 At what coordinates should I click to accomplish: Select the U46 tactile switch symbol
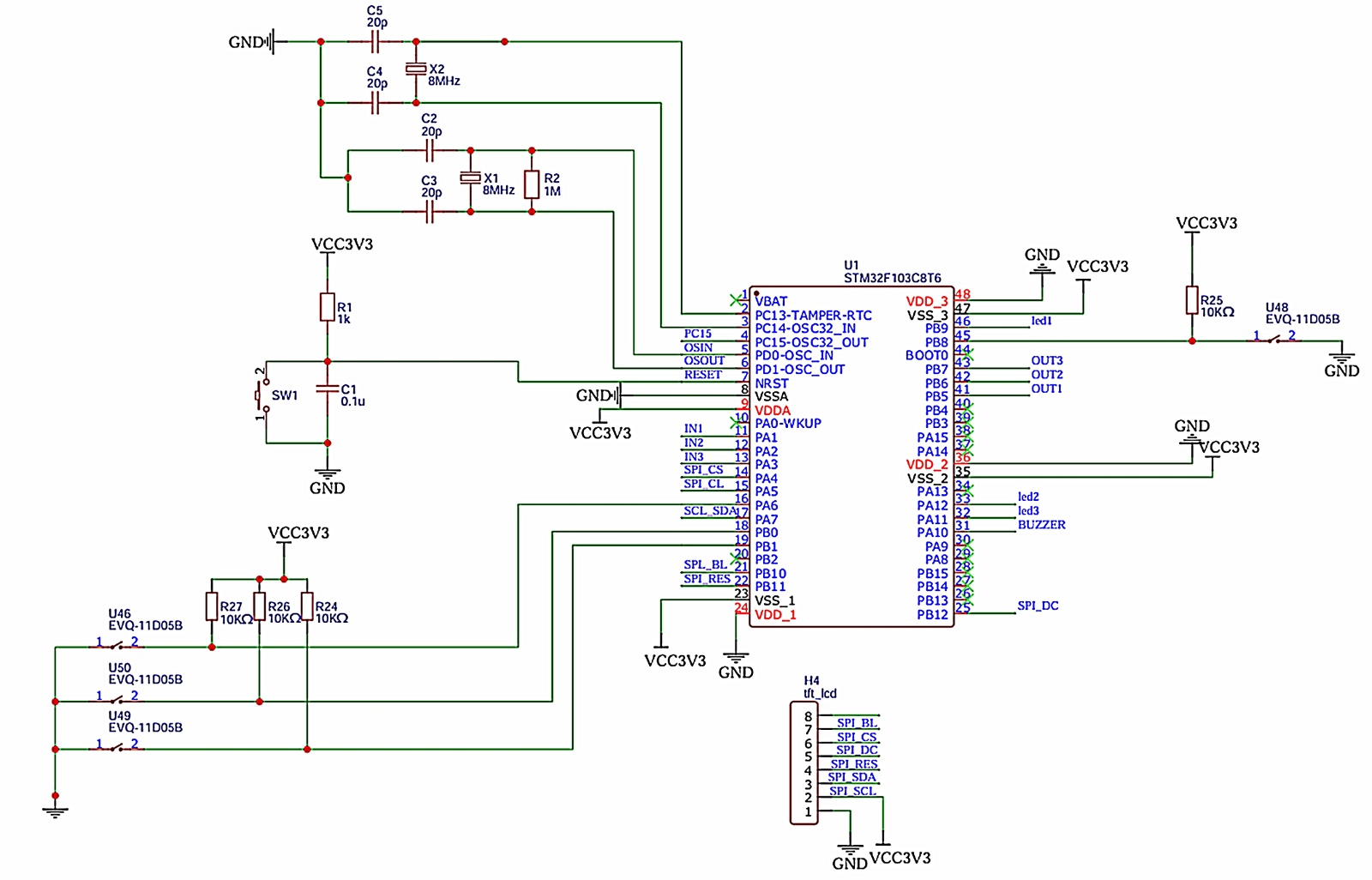(117, 647)
